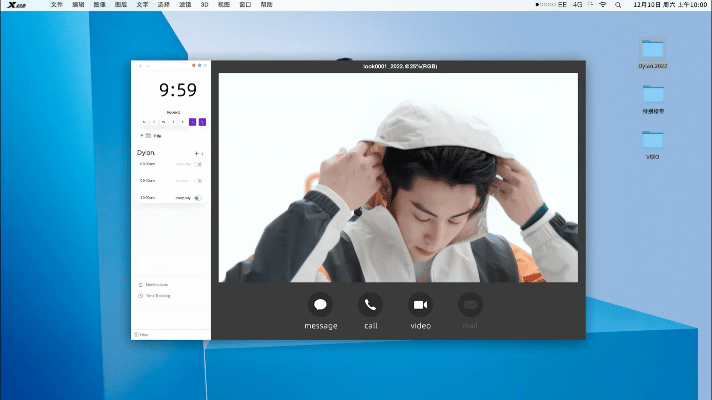Click the File folder icon in alarm panel
This screenshot has height=400, width=712.
pyautogui.click(x=148, y=135)
